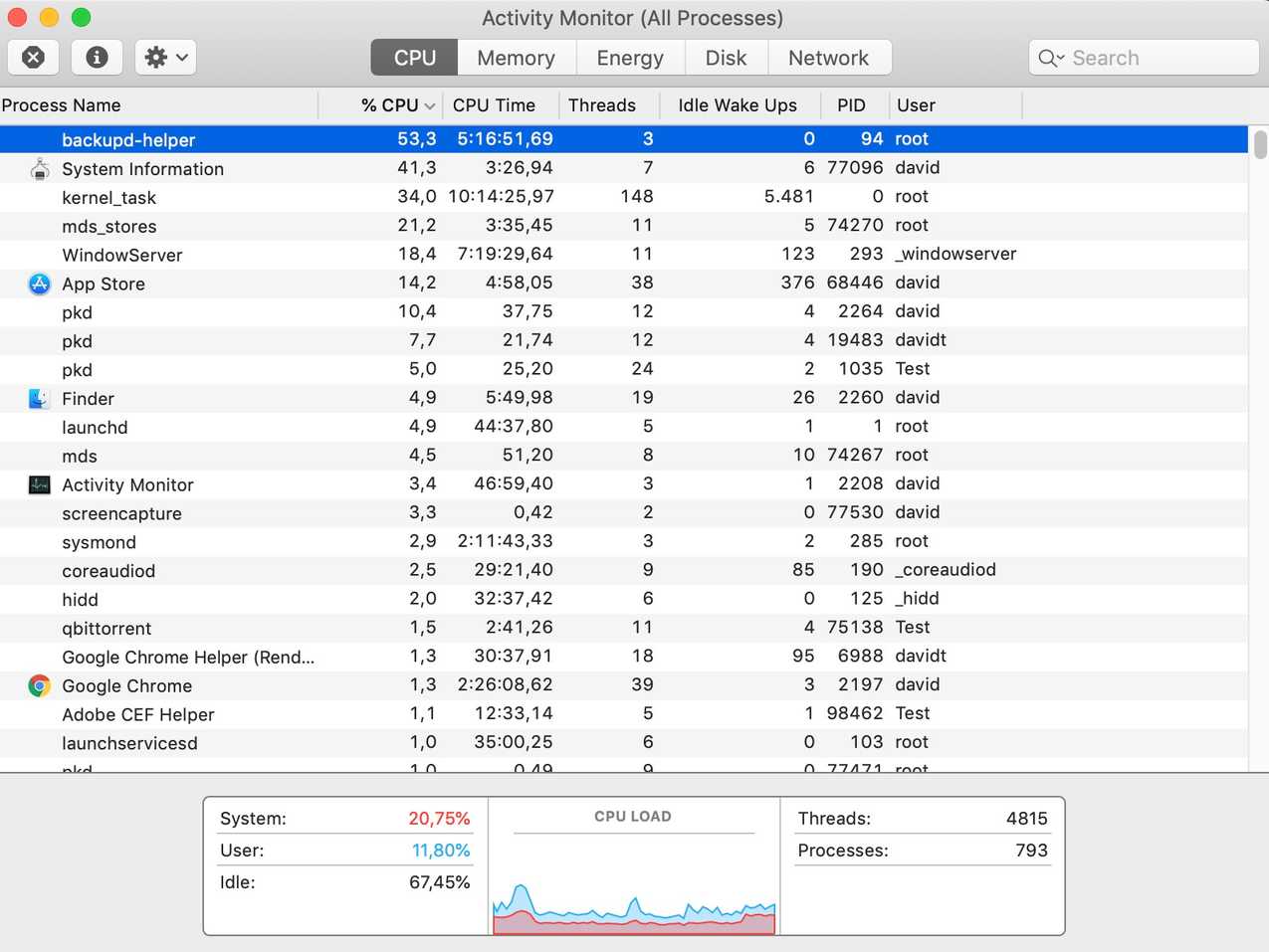Sort processes by the Threads column
The width and height of the screenshot is (1269, 952).
(x=601, y=104)
